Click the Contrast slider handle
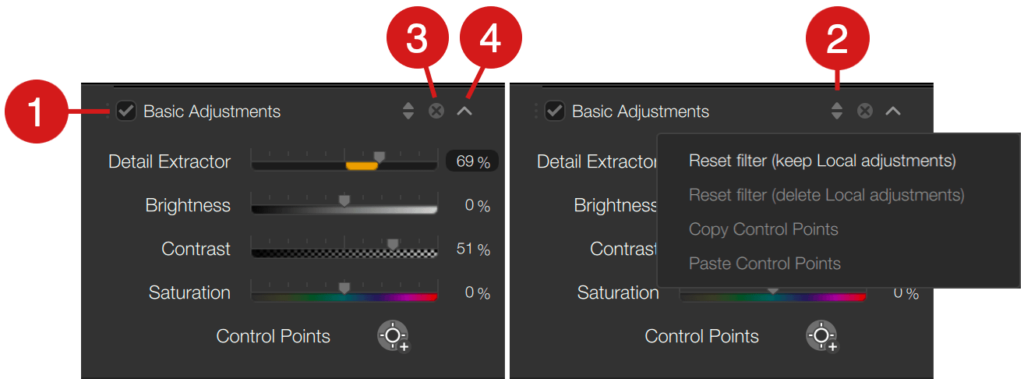 tap(392, 244)
